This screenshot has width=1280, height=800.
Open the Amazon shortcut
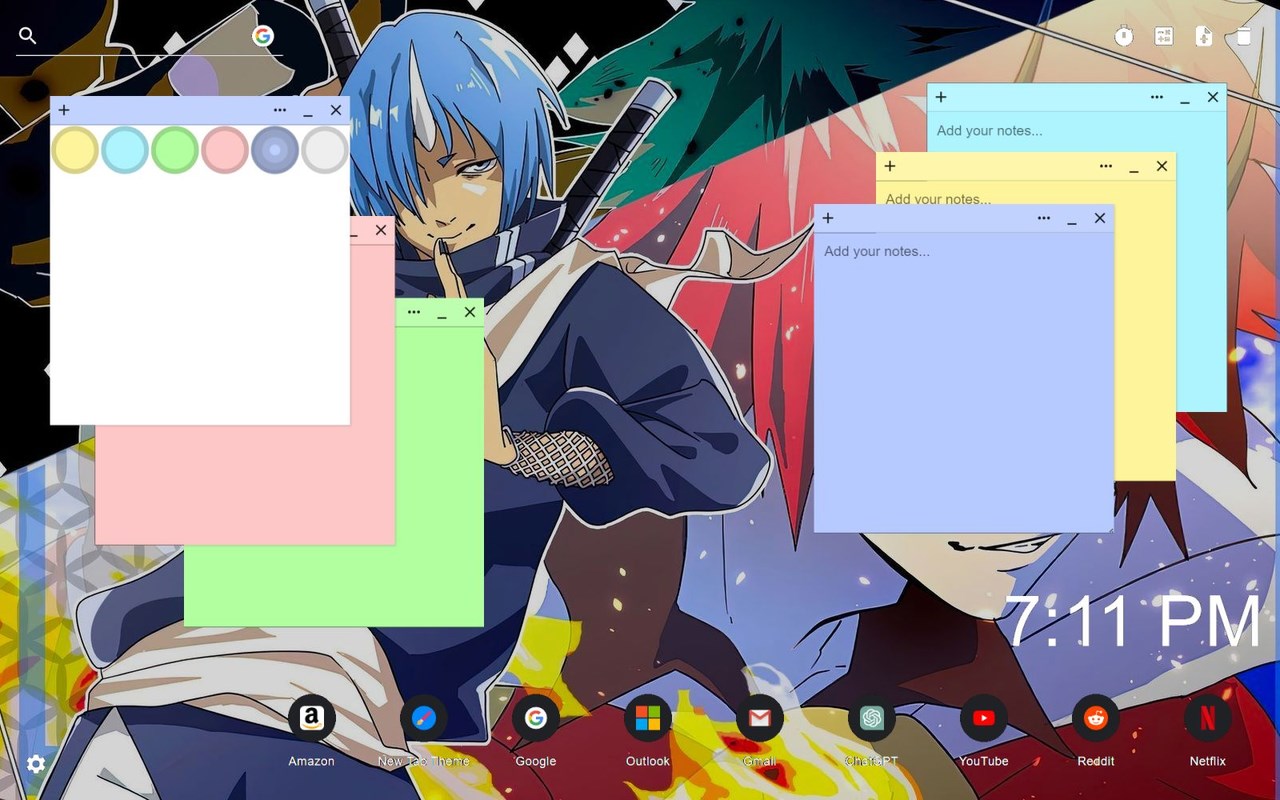point(312,718)
